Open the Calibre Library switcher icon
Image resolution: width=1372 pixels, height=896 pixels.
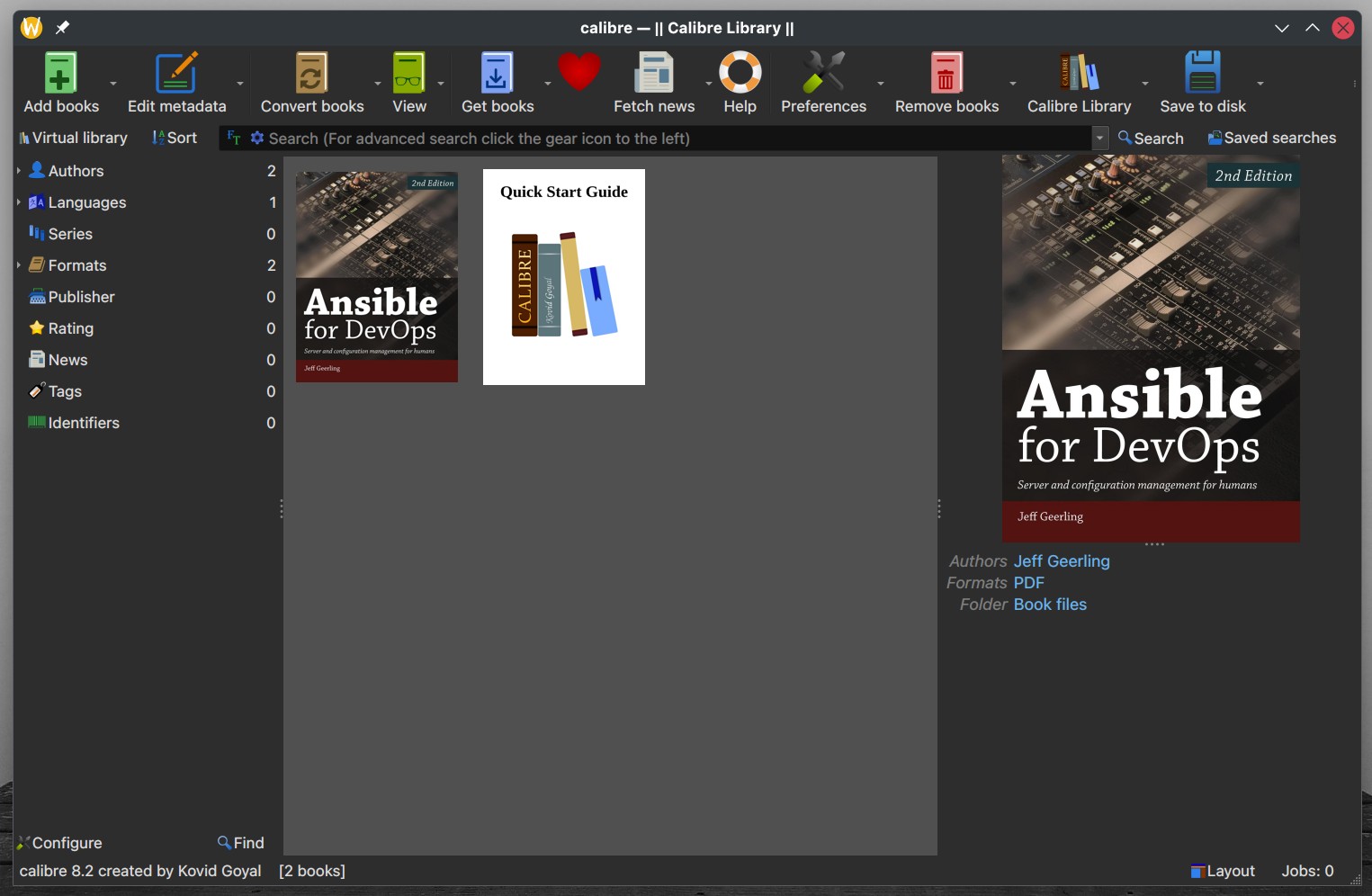[1079, 73]
